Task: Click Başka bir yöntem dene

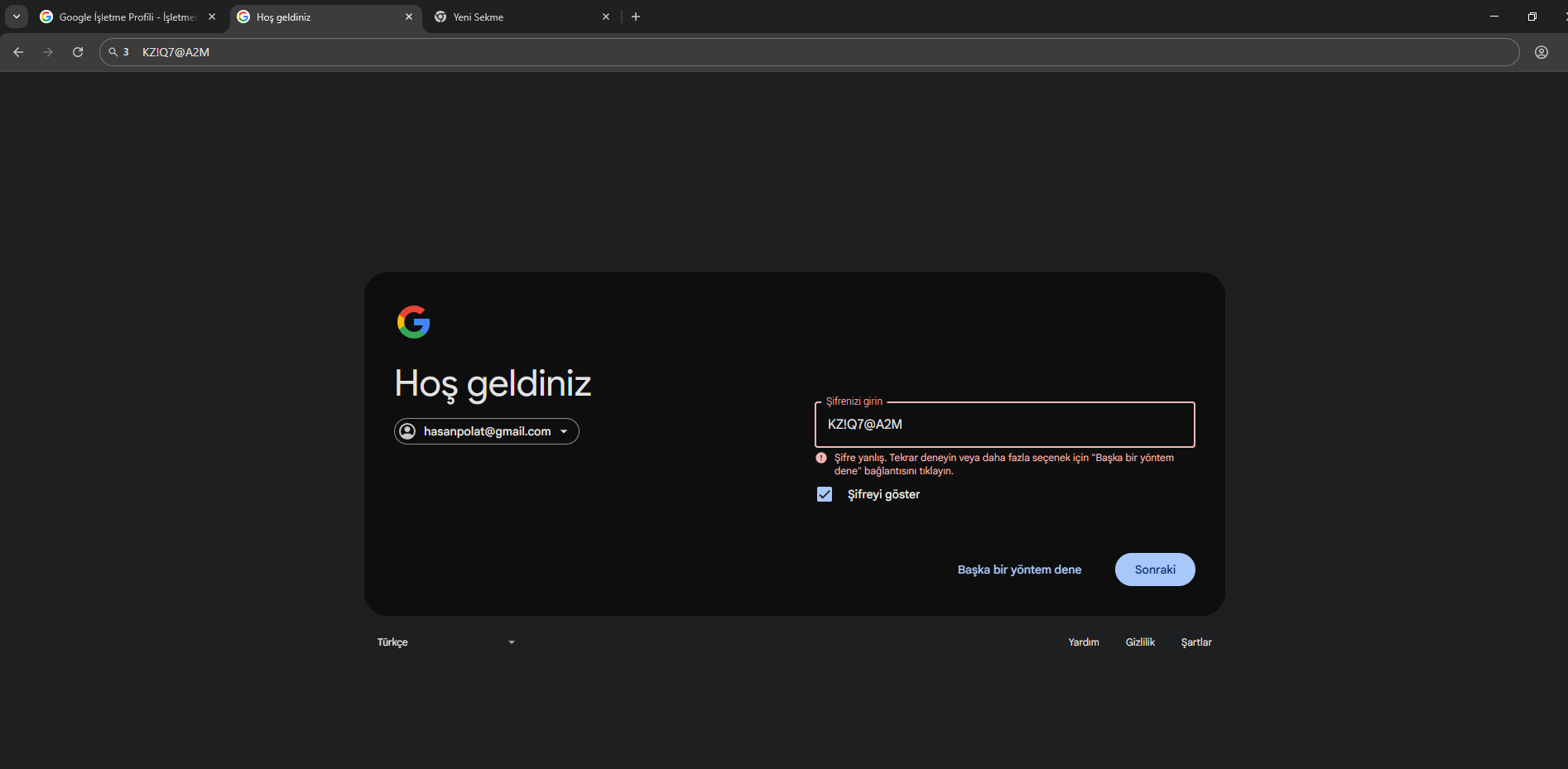Action: [1020, 570]
